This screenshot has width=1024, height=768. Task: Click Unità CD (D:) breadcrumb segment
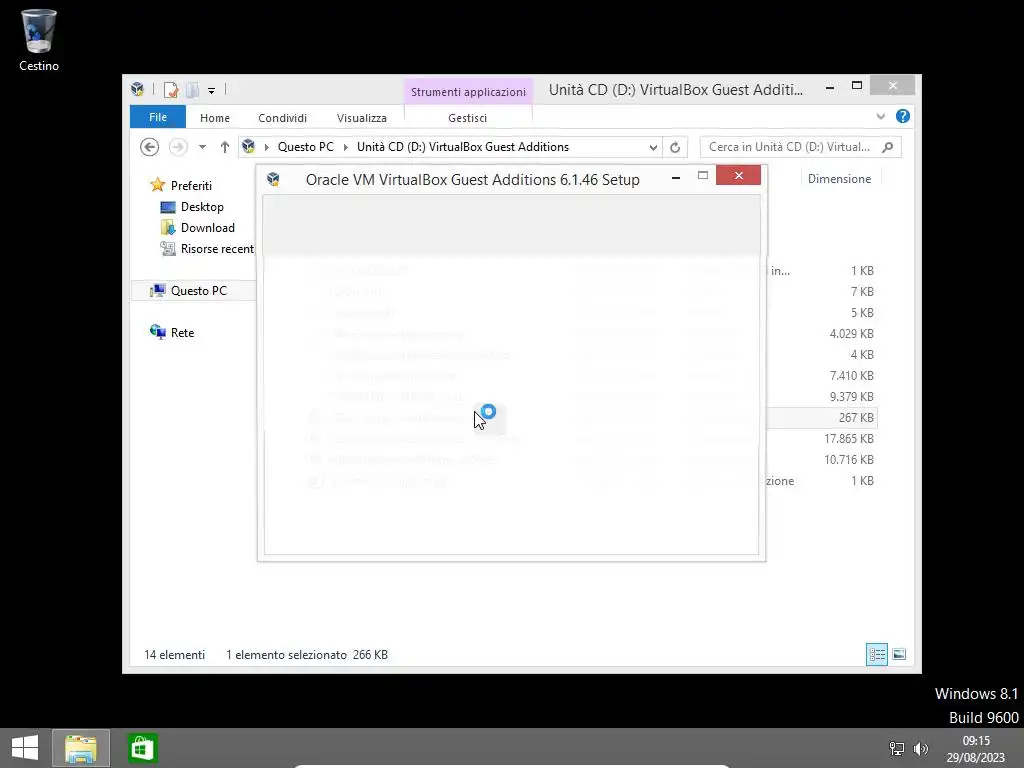point(462,147)
